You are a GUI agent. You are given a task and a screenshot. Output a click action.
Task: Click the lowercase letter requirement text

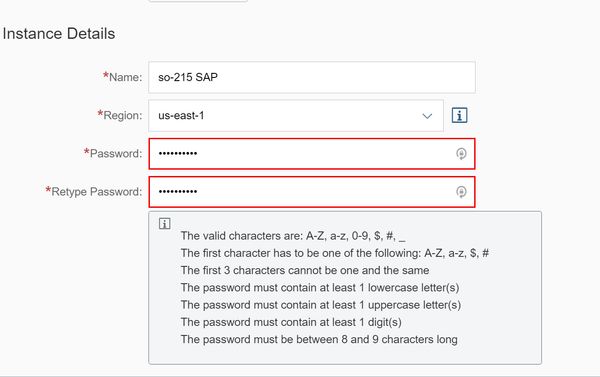320,287
